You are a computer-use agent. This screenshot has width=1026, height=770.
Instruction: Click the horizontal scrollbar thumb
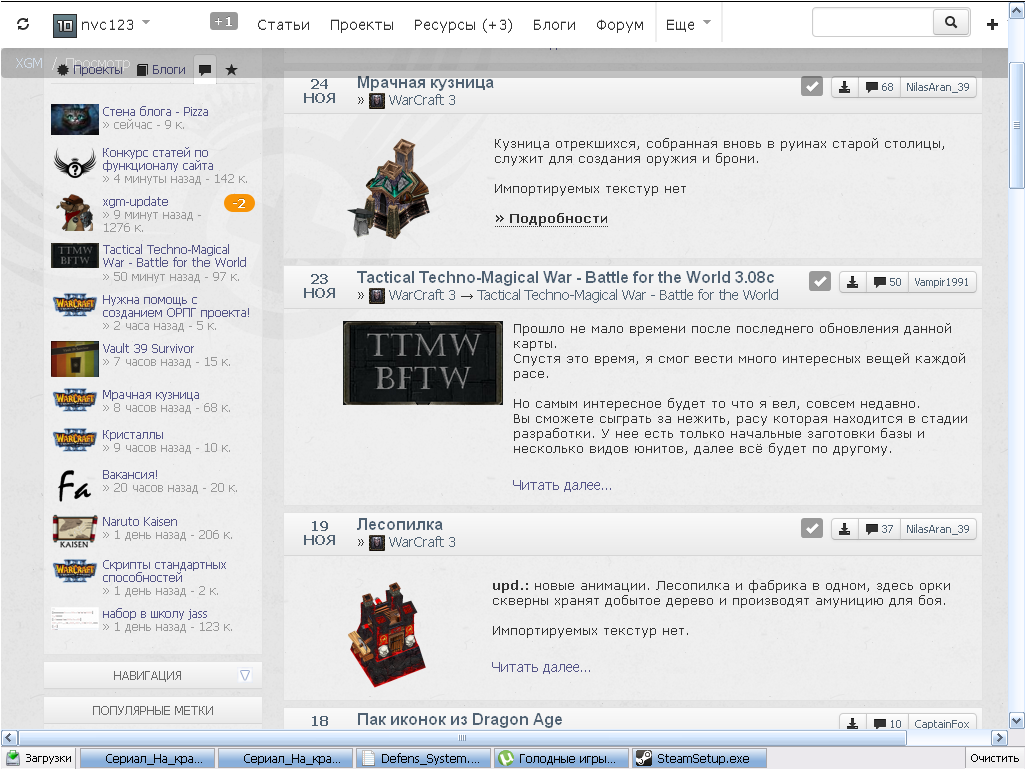coord(461,738)
